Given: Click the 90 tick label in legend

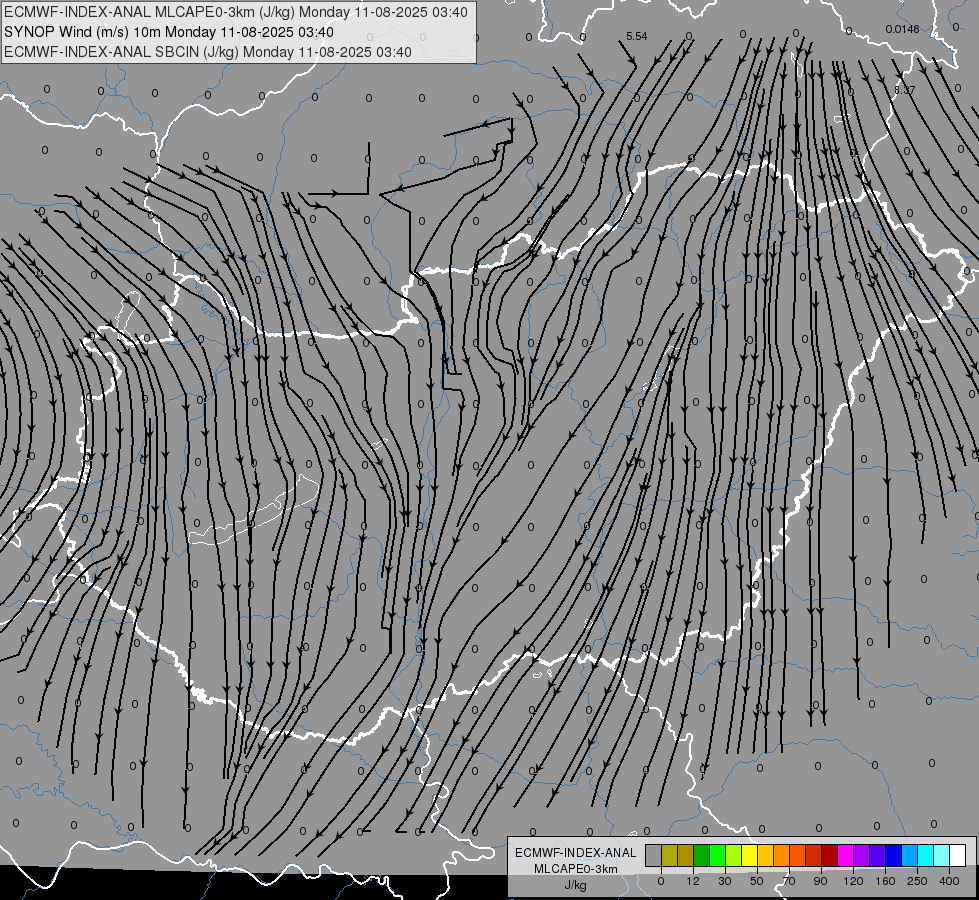Looking at the screenshot, I should (x=820, y=881).
